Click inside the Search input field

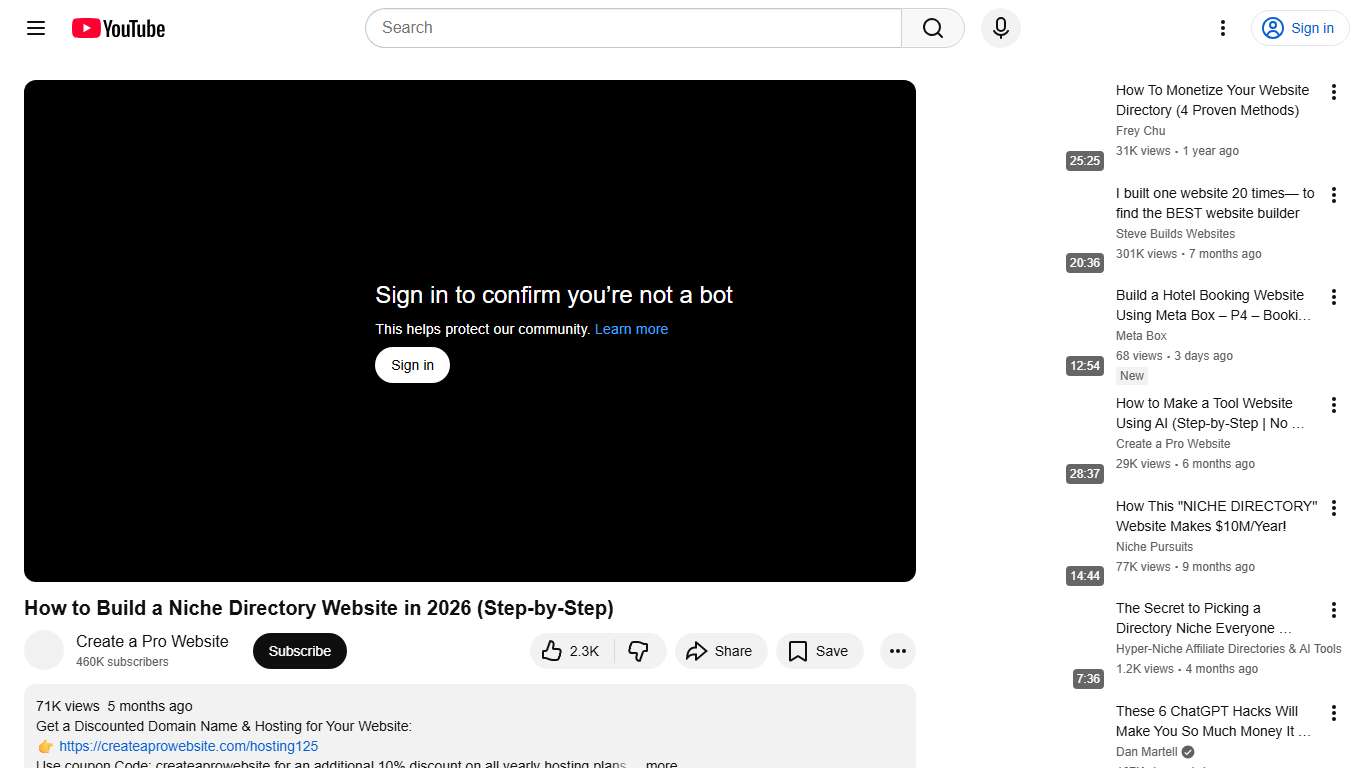[x=630, y=28]
